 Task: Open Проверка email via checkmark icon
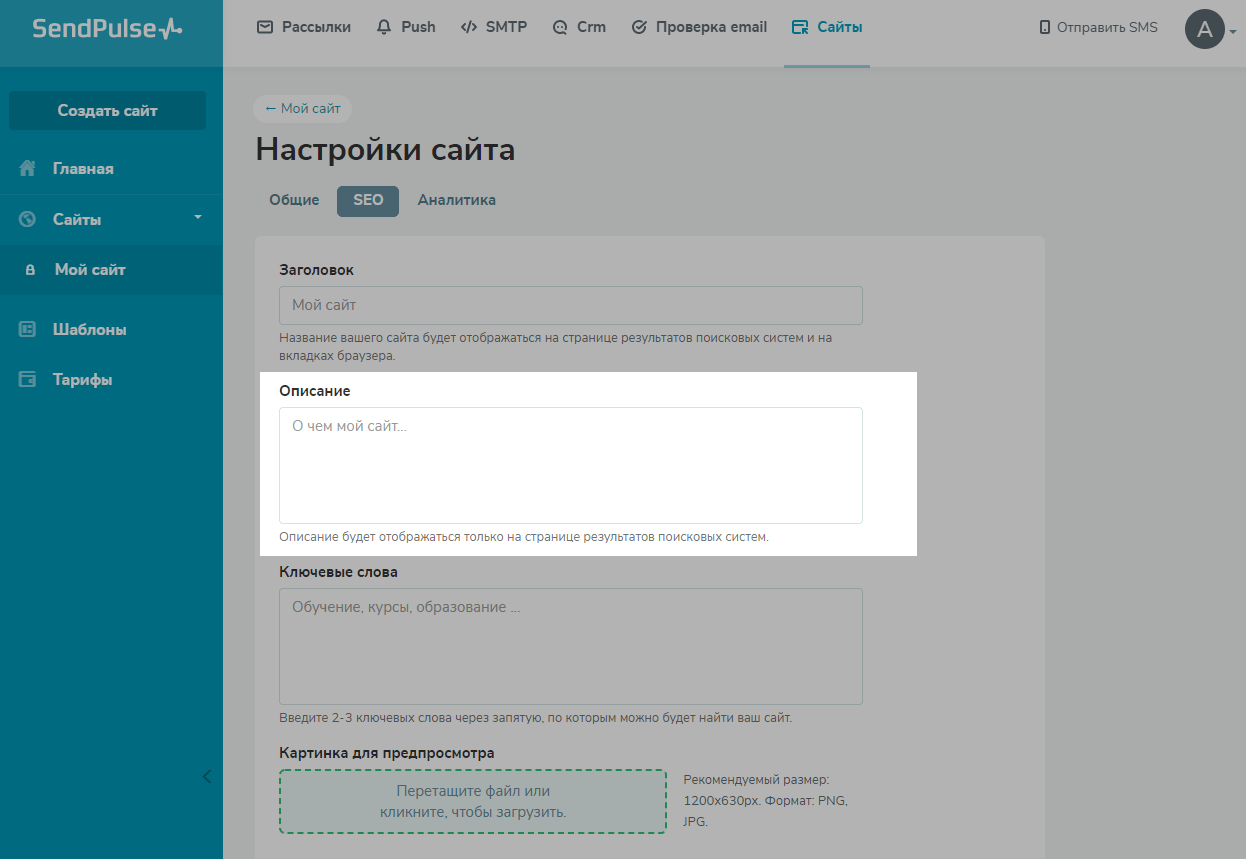coord(637,27)
